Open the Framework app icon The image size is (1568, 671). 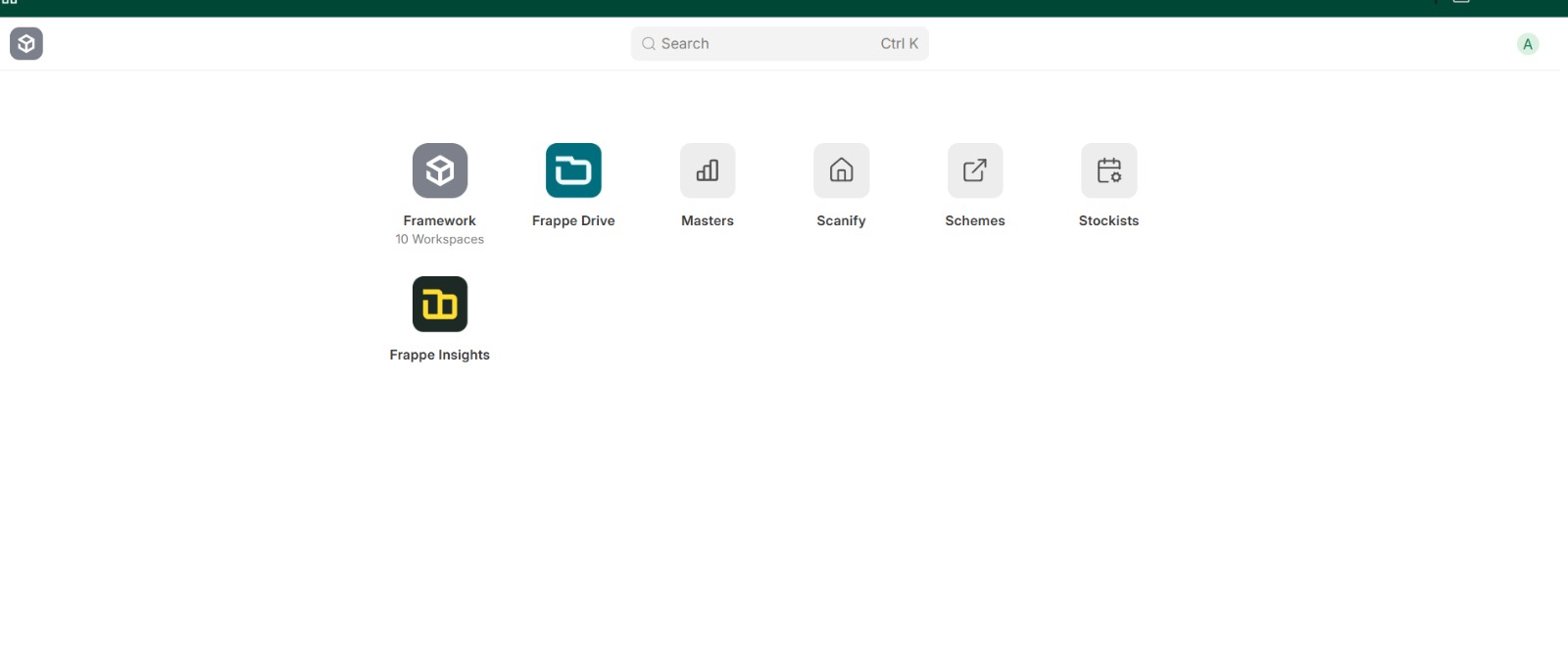click(439, 170)
